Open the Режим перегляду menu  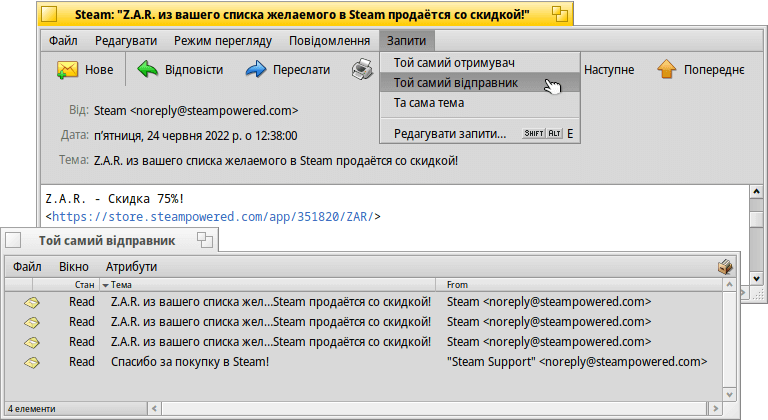pos(223,41)
